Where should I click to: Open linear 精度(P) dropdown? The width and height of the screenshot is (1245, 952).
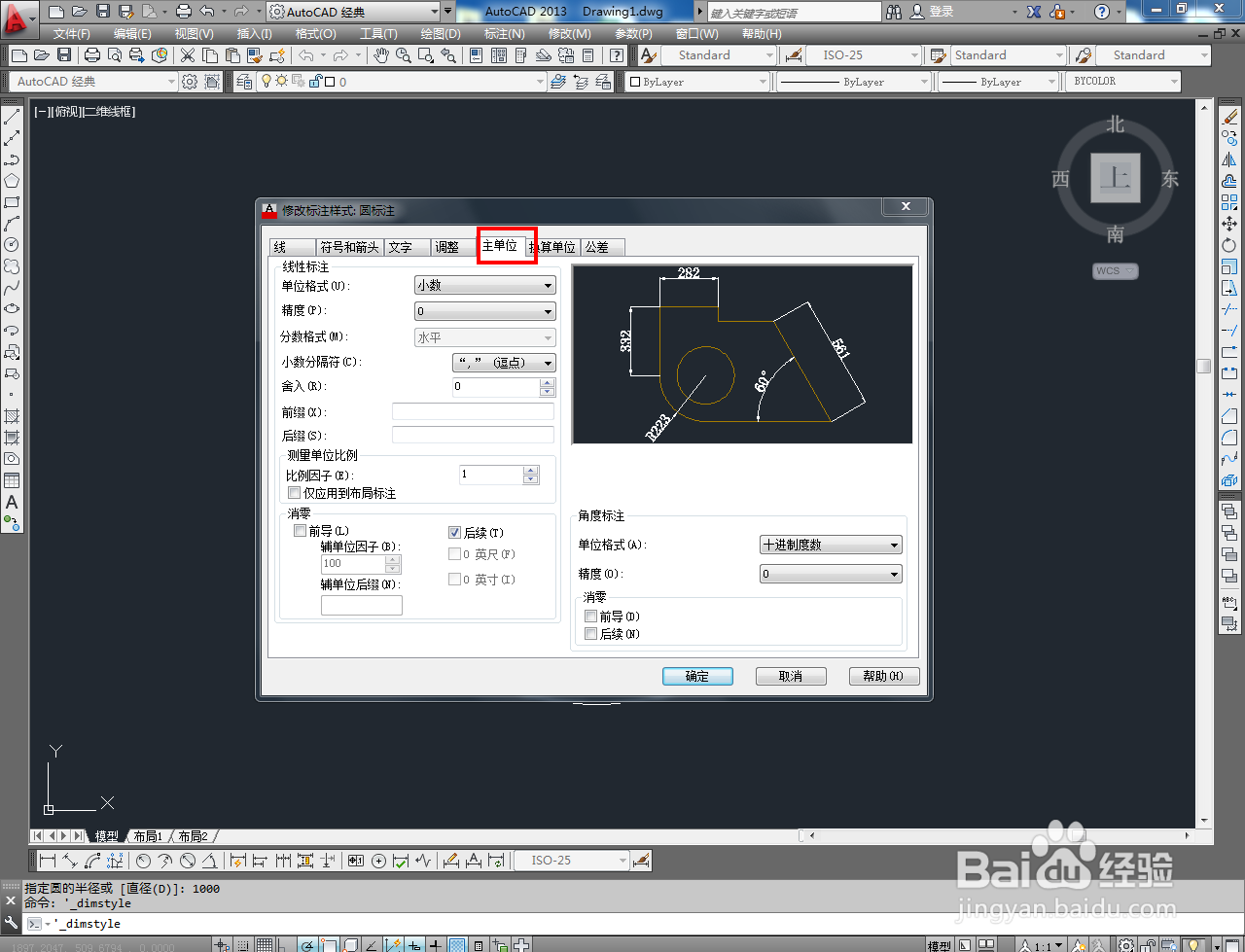(485, 311)
